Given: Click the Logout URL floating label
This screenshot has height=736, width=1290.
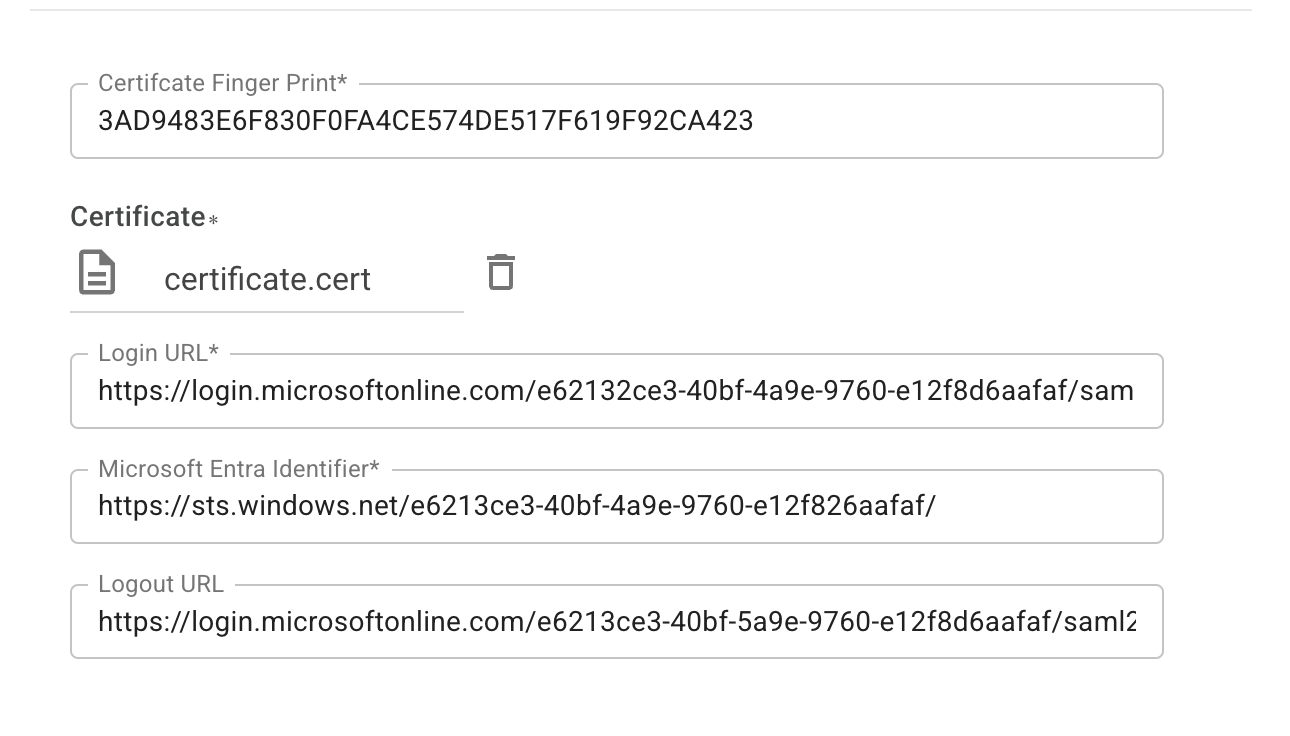Looking at the screenshot, I should [161, 584].
